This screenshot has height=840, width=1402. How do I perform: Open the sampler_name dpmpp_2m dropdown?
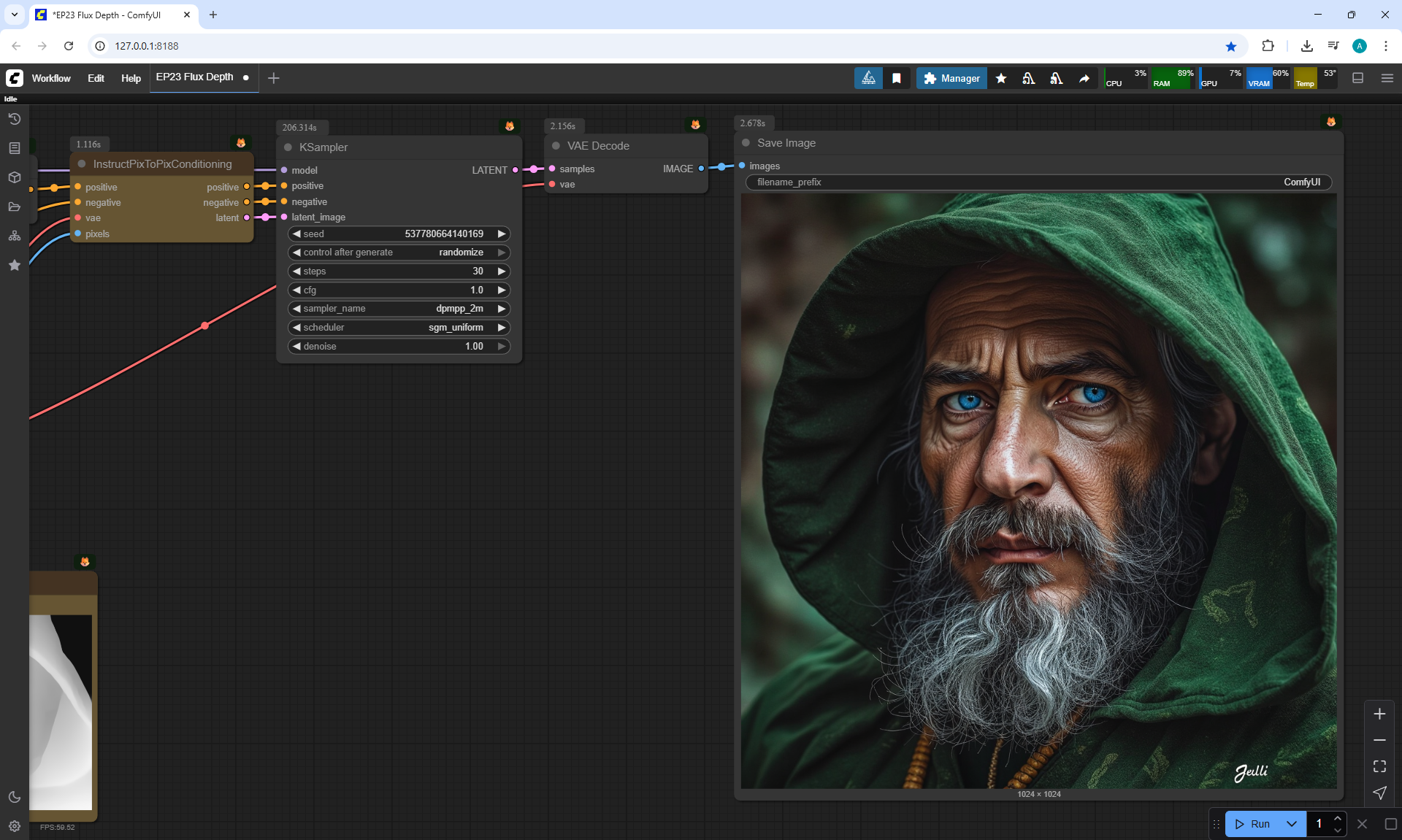click(x=399, y=309)
